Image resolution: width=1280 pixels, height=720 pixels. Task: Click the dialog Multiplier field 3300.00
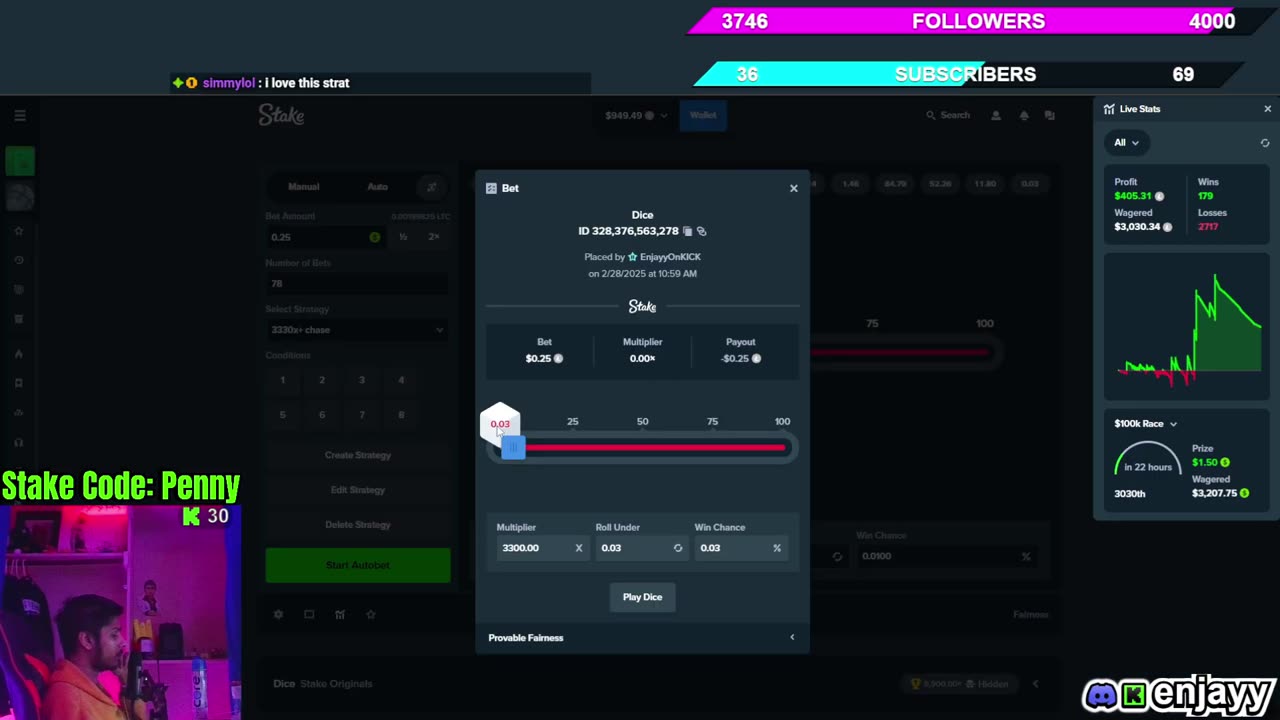tap(541, 548)
